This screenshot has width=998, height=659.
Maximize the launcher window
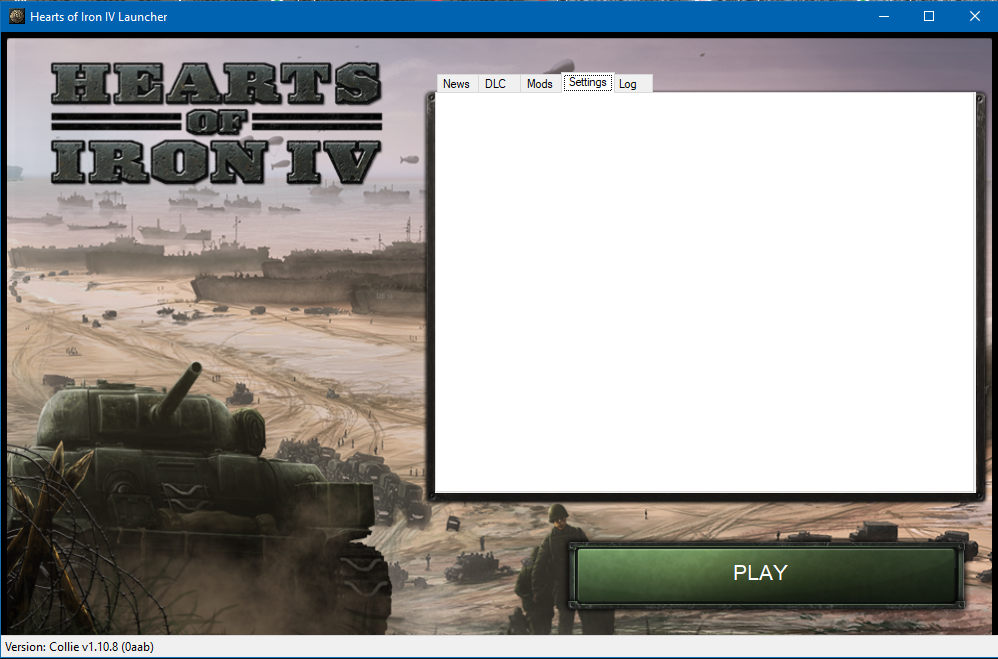(929, 16)
